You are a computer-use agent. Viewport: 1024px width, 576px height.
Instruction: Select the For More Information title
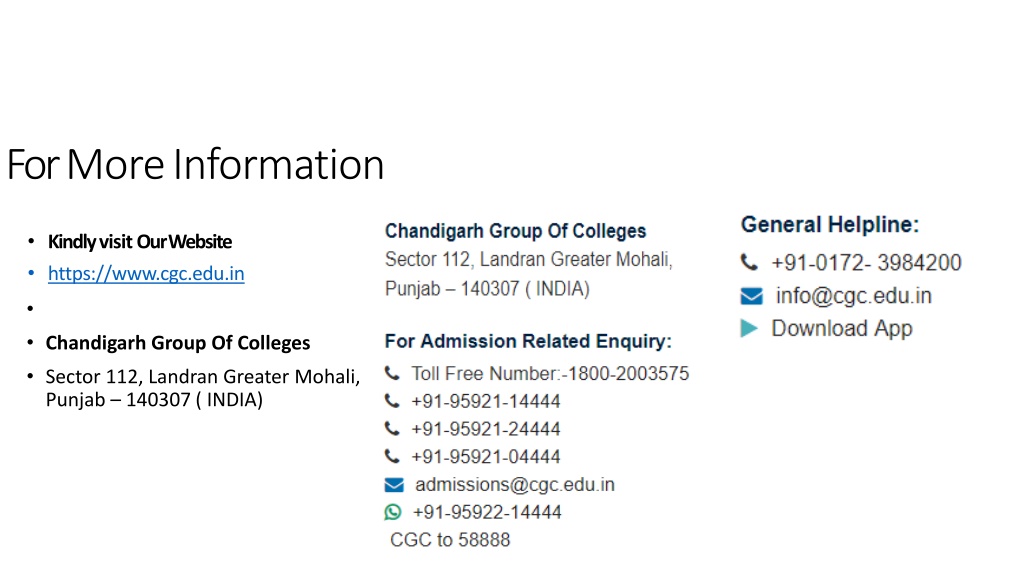(x=195, y=164)
